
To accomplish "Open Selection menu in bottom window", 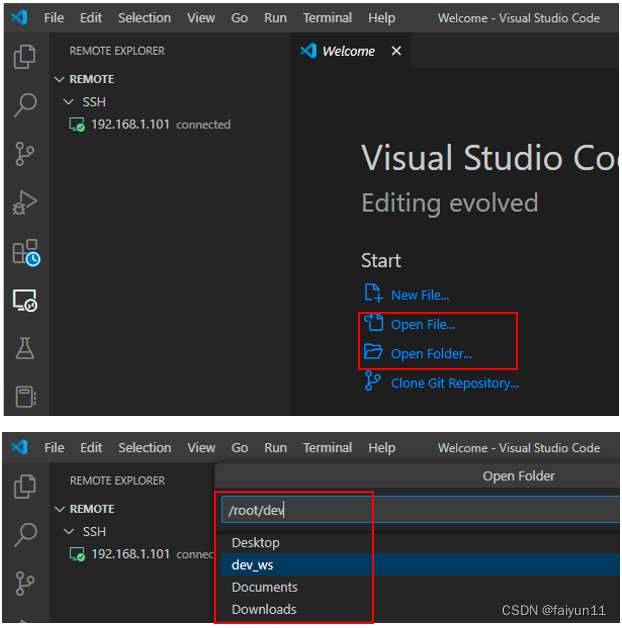I will coord(145,447).
